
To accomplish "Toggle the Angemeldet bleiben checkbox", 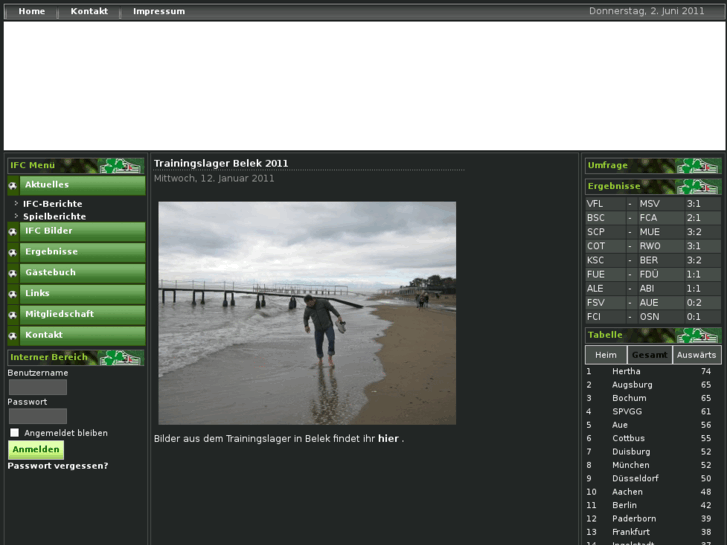I will [15, 433].
